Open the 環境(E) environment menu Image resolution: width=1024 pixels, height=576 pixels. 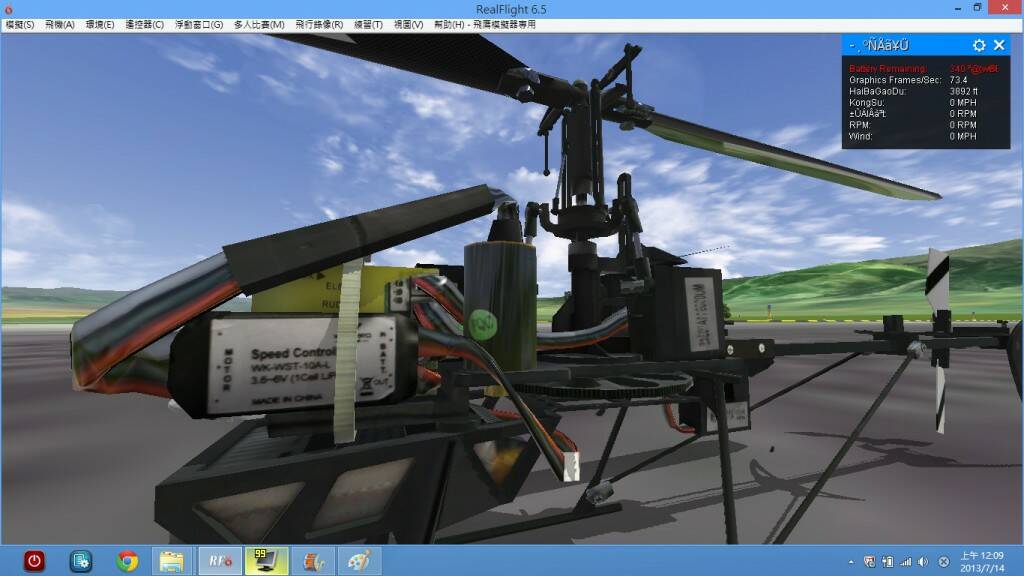(100, 25)
